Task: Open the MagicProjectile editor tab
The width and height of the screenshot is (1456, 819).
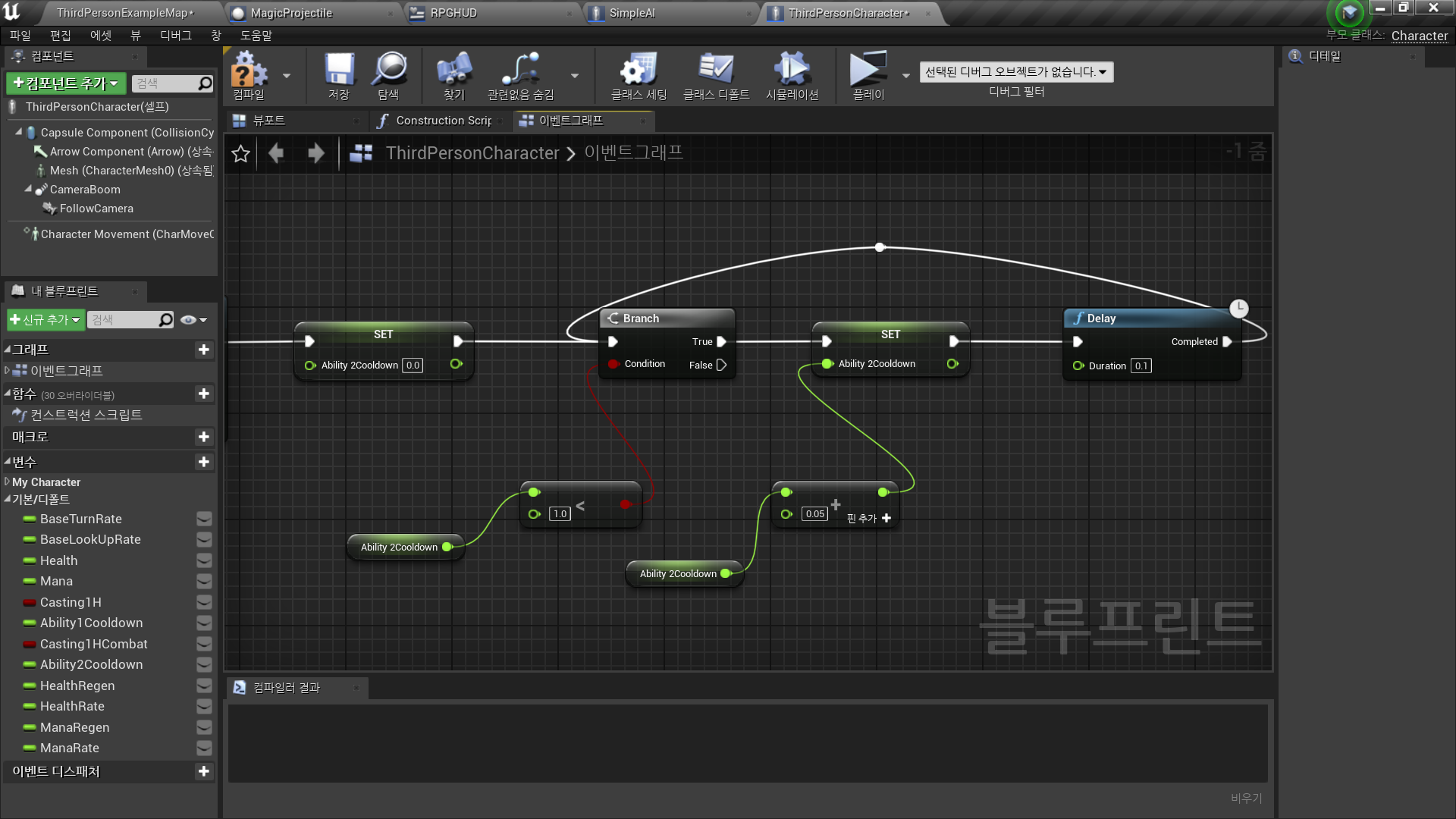Action: (x=291, y=13)
